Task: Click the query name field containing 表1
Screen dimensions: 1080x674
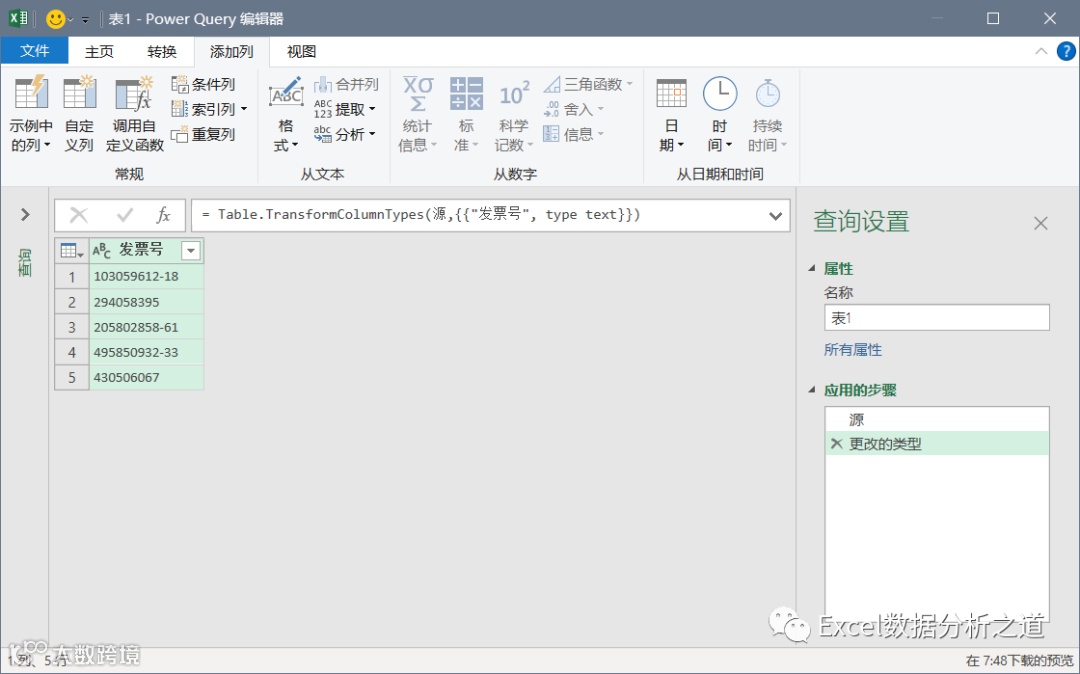Action: click(x=937, y=318)
